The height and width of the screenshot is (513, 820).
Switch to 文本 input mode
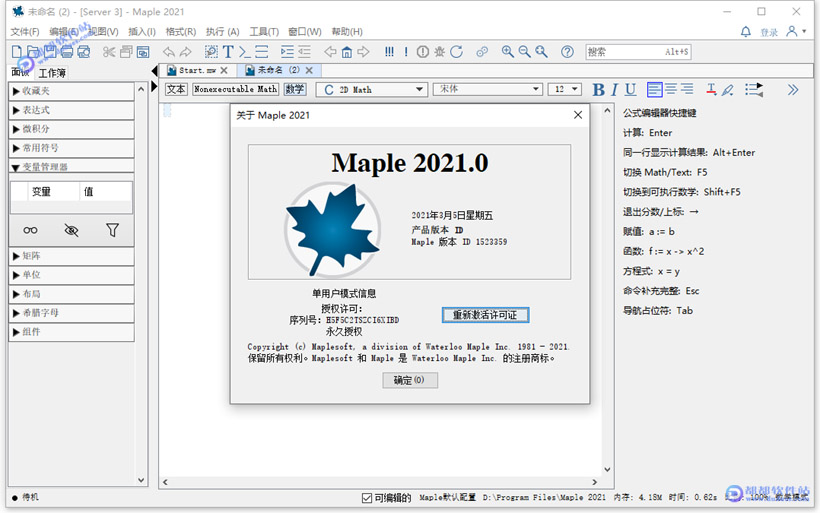click(176, 89)
